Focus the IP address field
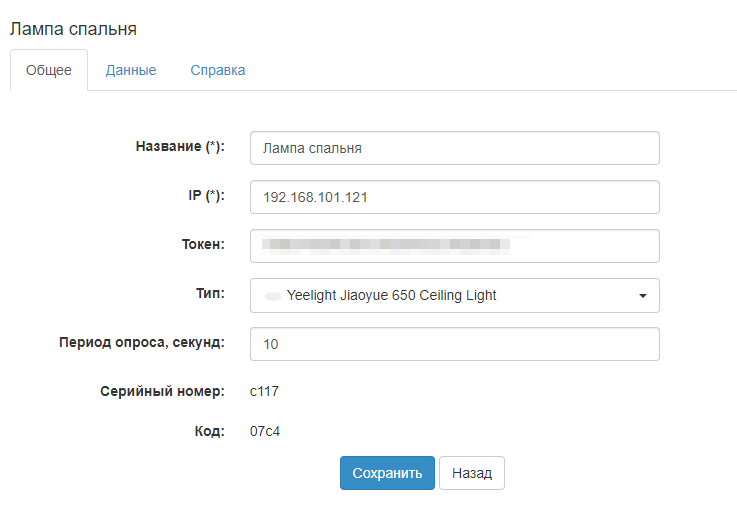Screen dimensions: 737x529 454,197
